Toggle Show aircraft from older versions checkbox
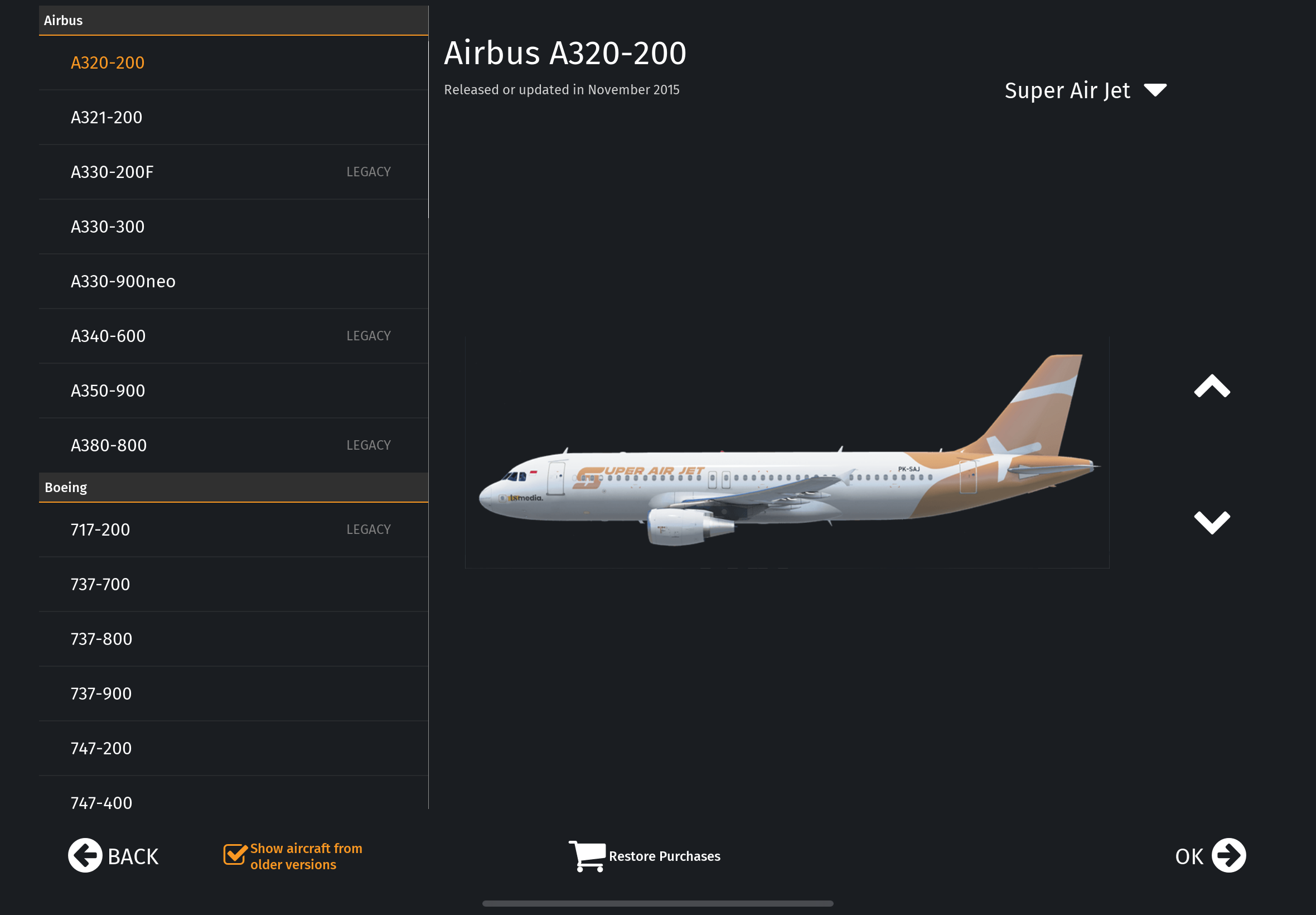1316x915 pixels. [234, 854]
